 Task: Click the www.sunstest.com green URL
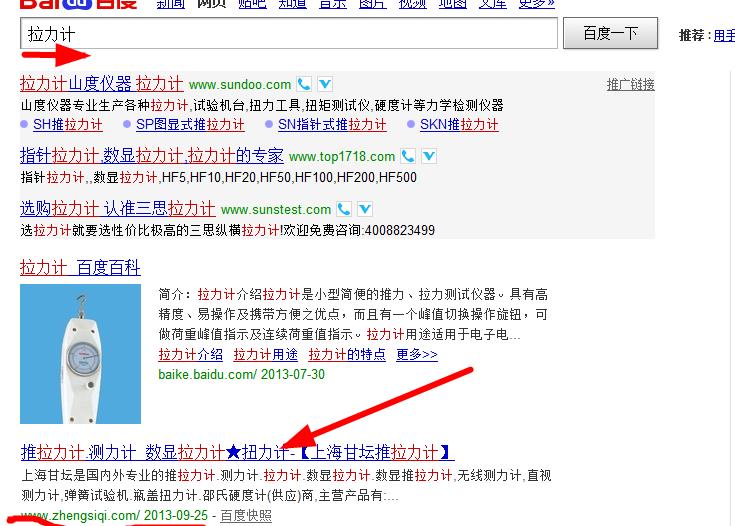276,210
